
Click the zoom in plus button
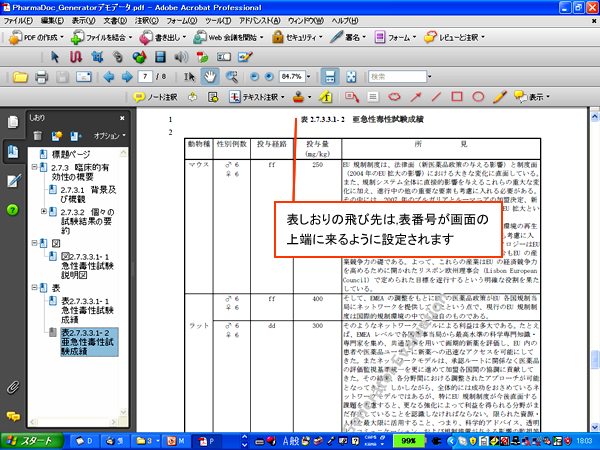269,77
